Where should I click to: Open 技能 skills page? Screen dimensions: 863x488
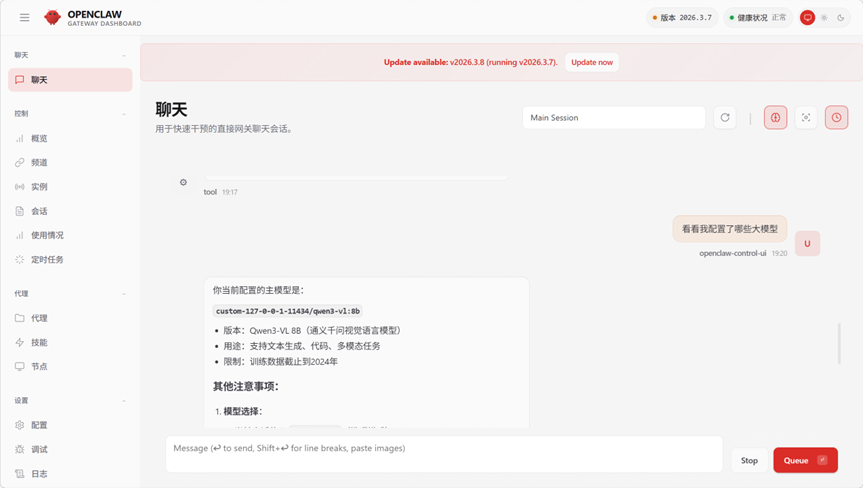pos(70,342)
